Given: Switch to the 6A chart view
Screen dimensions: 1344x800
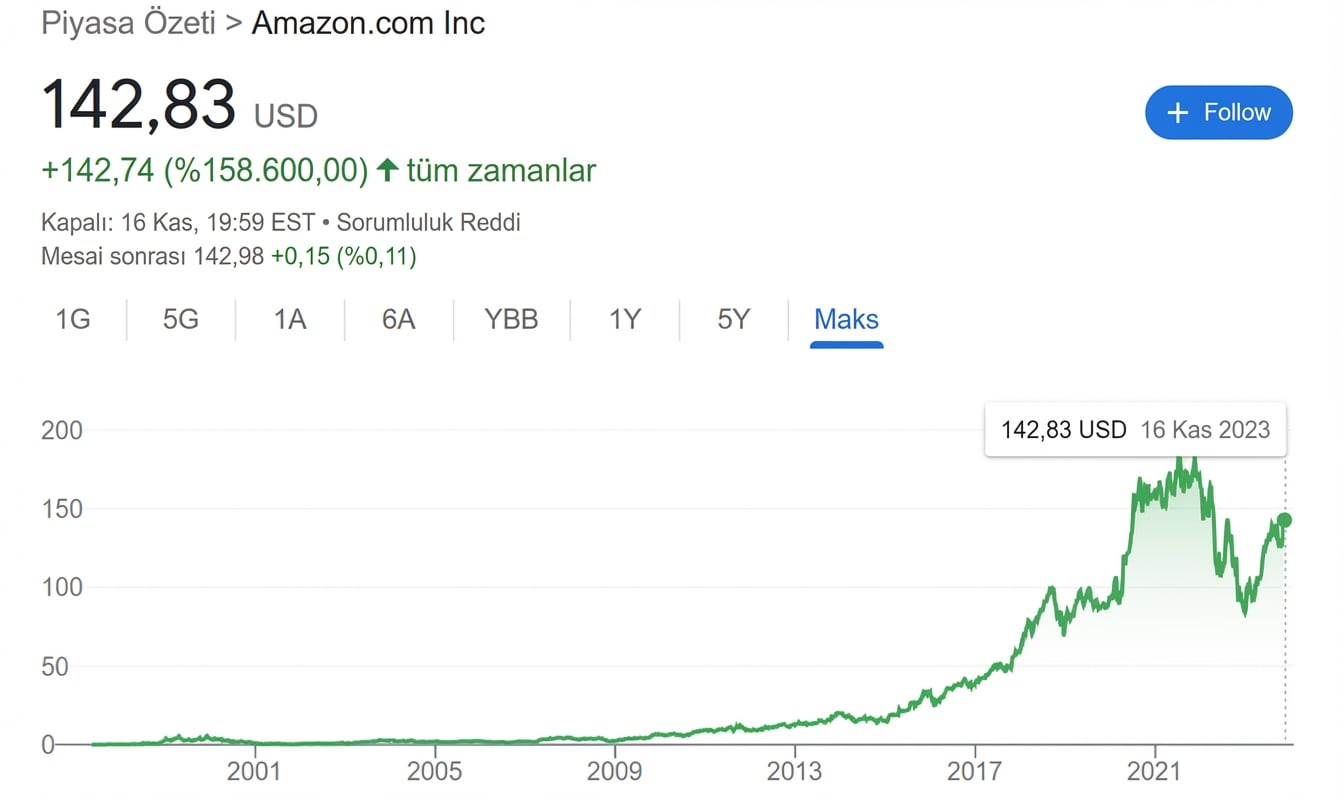Looking at the screenshot, I should [397, 319].
